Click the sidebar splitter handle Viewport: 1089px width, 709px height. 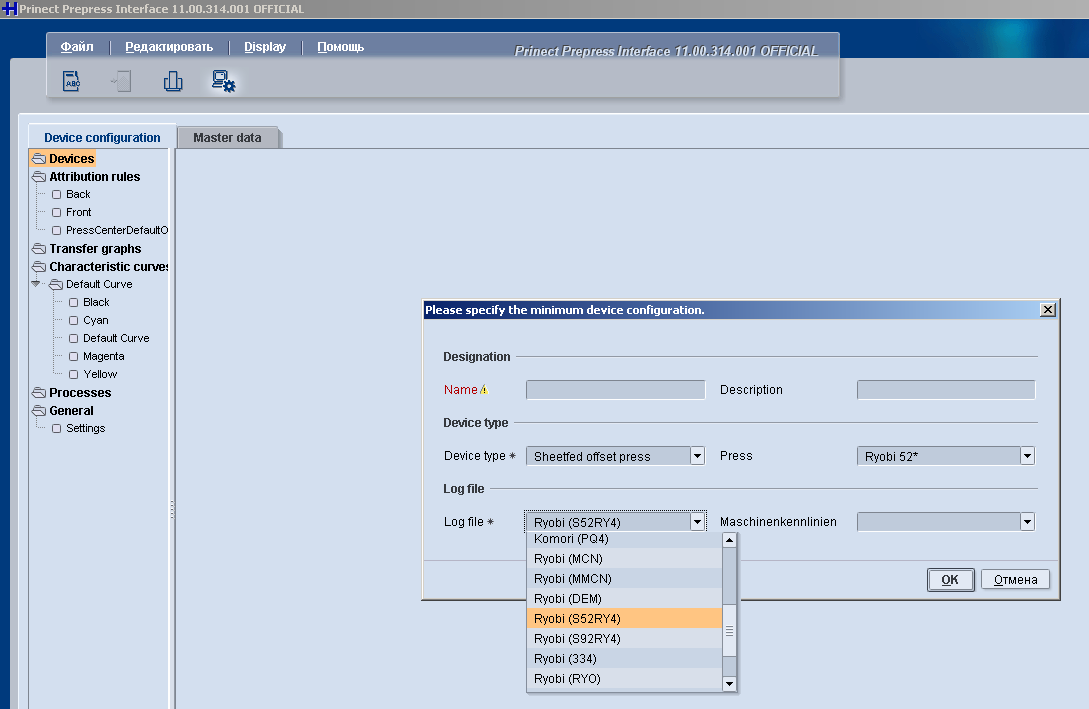coord(172,509)
